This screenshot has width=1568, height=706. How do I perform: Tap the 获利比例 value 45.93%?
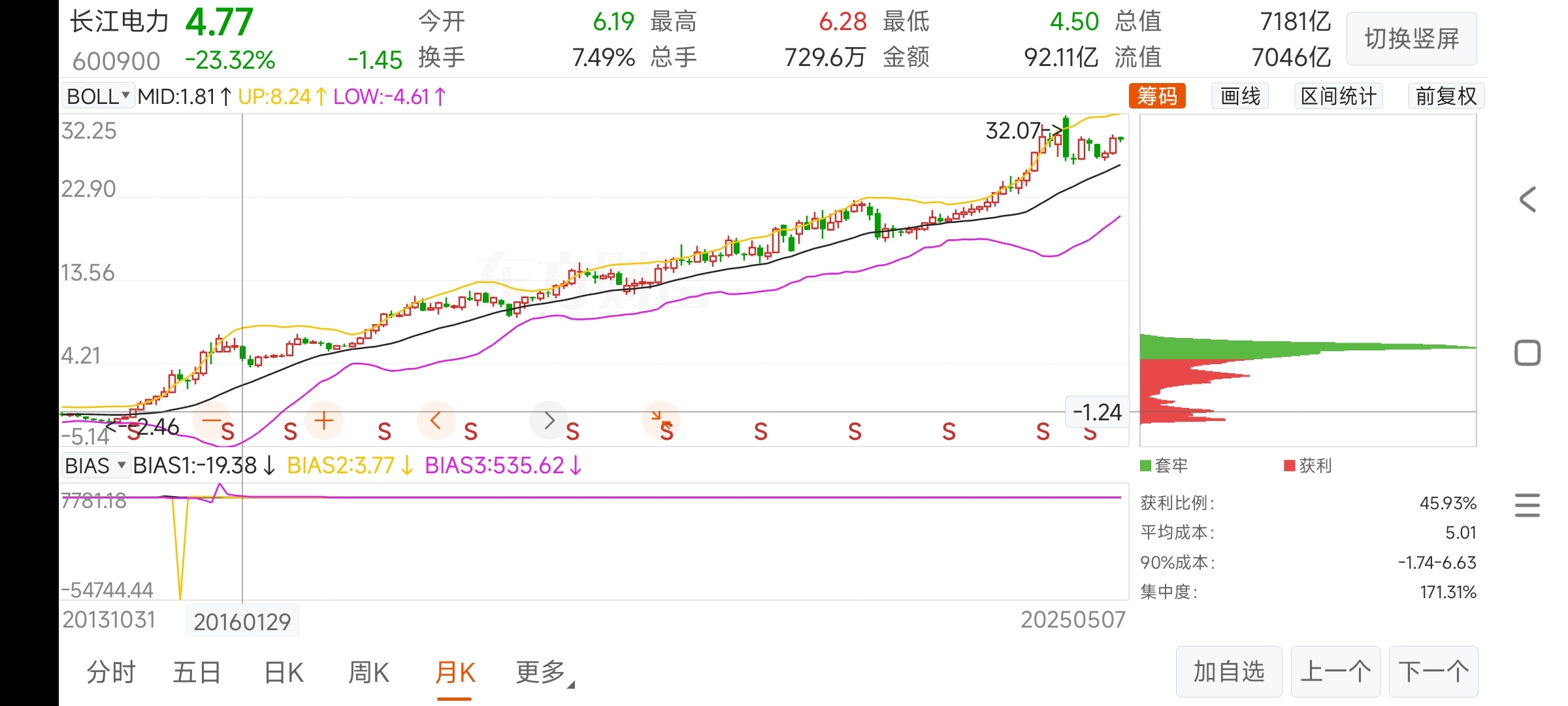(1448, 503)
